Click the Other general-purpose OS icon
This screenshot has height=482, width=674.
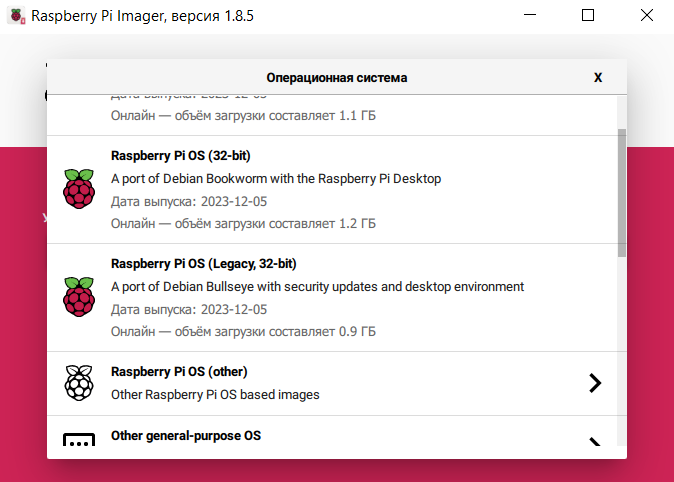(x=79, y=439)
